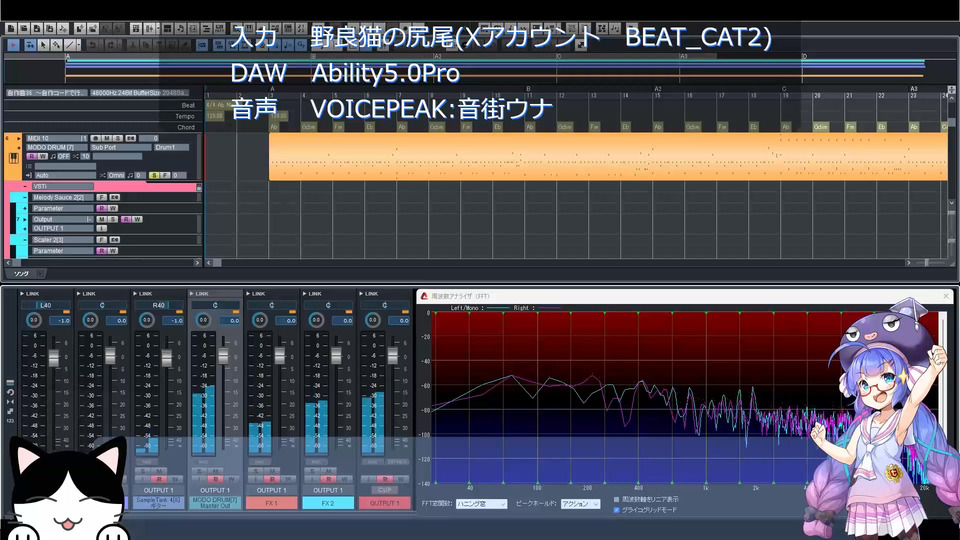This screenshot has height=540, width=960.
Task: Open the FFT window function dropdown
Action: (x=481, y=504)
